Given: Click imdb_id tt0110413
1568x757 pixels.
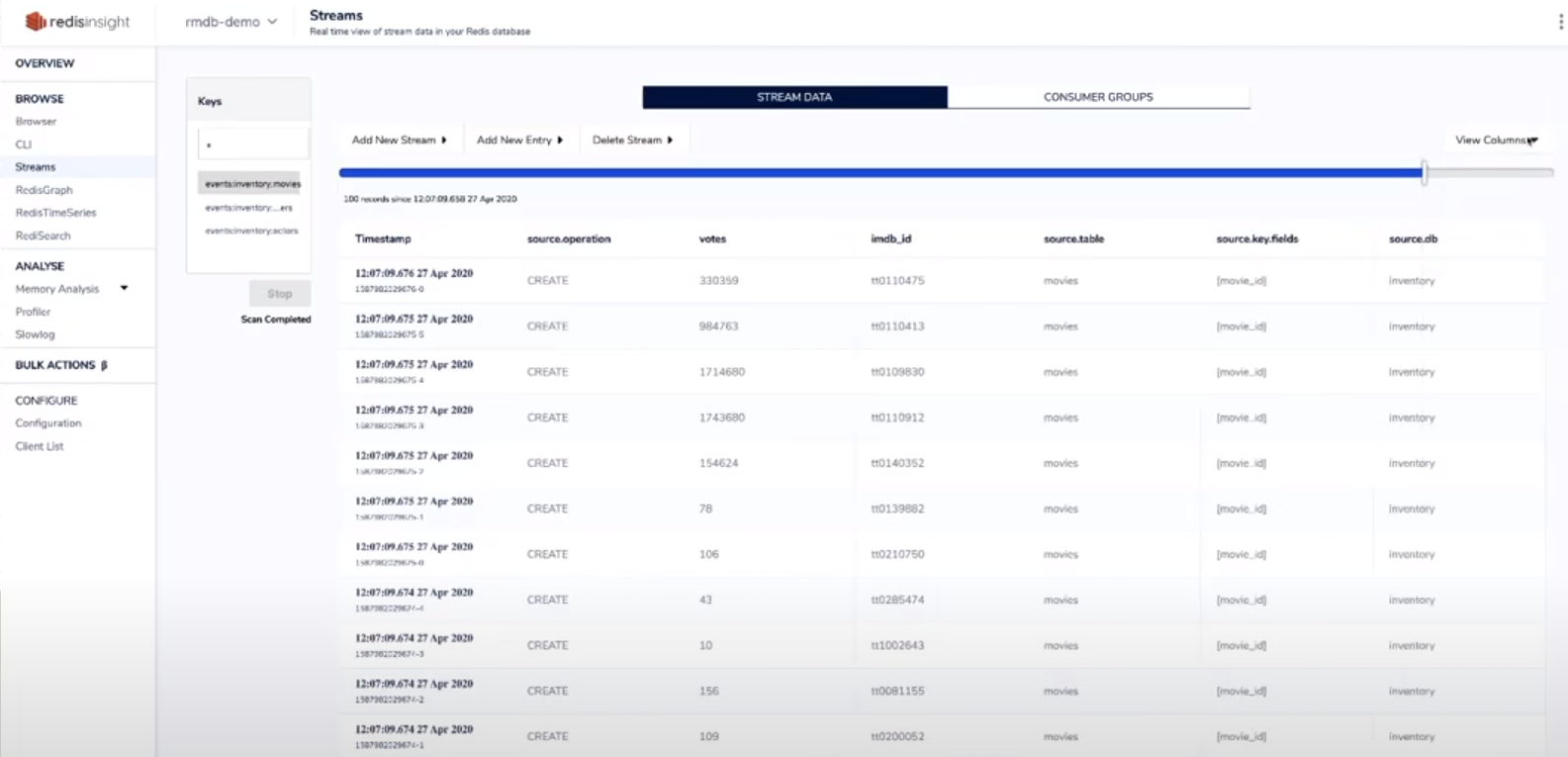Looking at the screenshot, I should coord(897,327).
